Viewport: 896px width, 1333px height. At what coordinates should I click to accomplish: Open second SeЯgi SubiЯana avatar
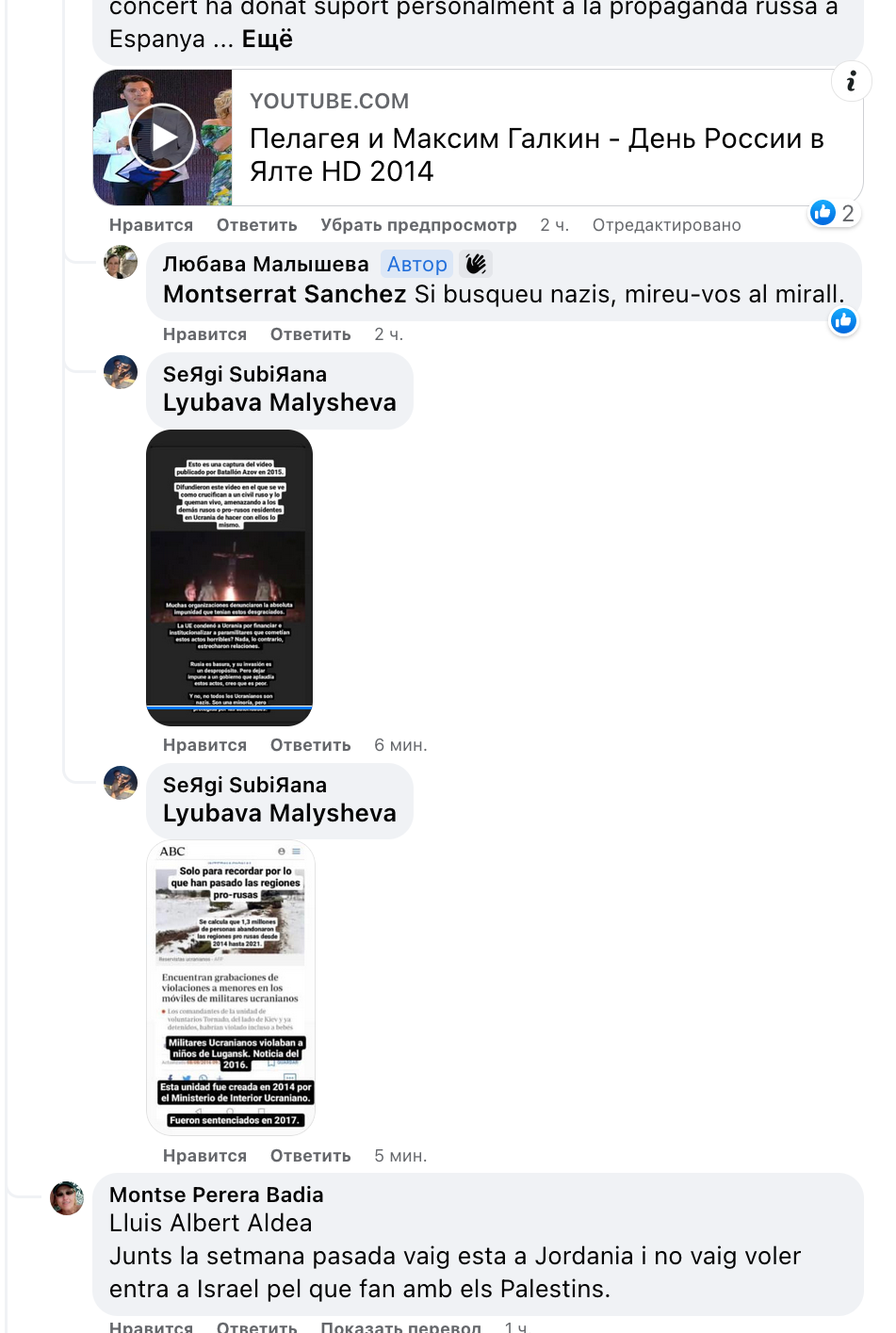point(121,783)
